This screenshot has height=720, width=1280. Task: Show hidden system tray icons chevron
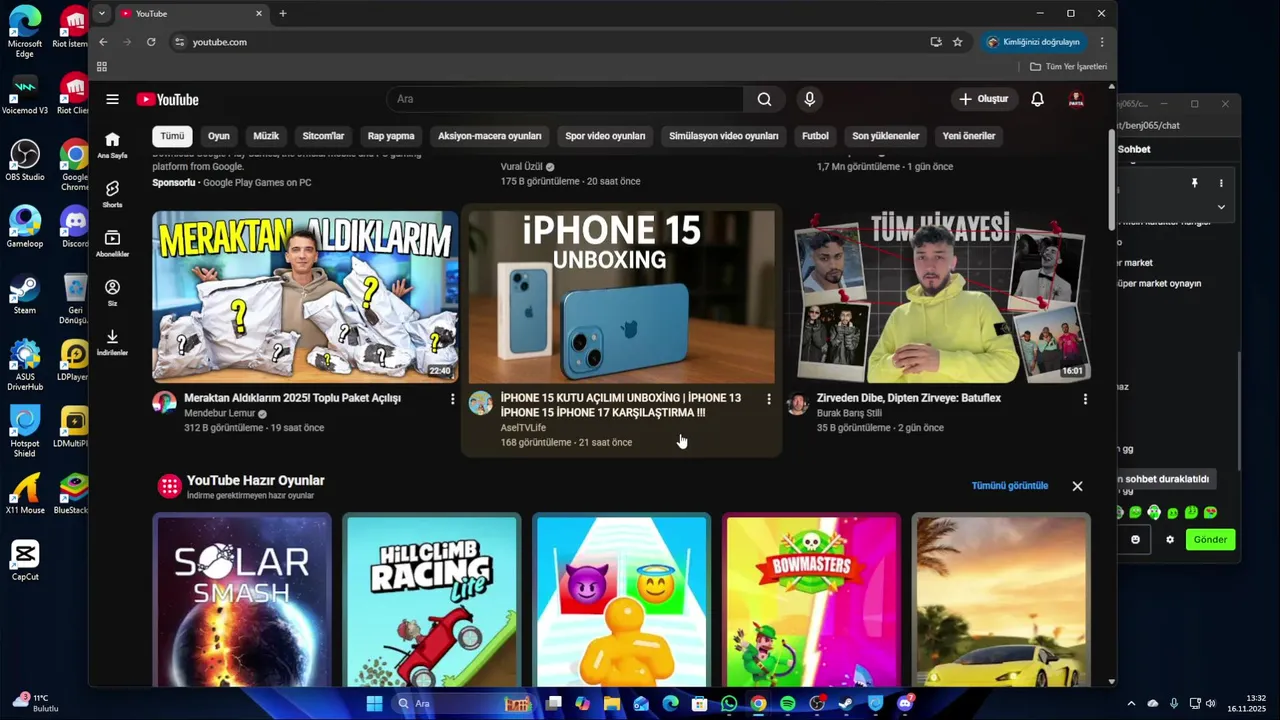click(1131, 704)
